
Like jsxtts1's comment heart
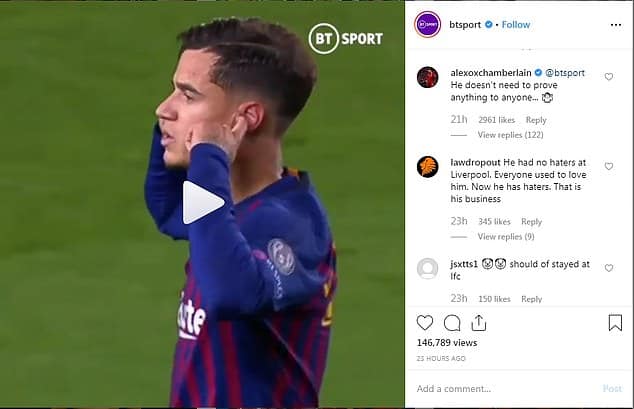point(609,268)
